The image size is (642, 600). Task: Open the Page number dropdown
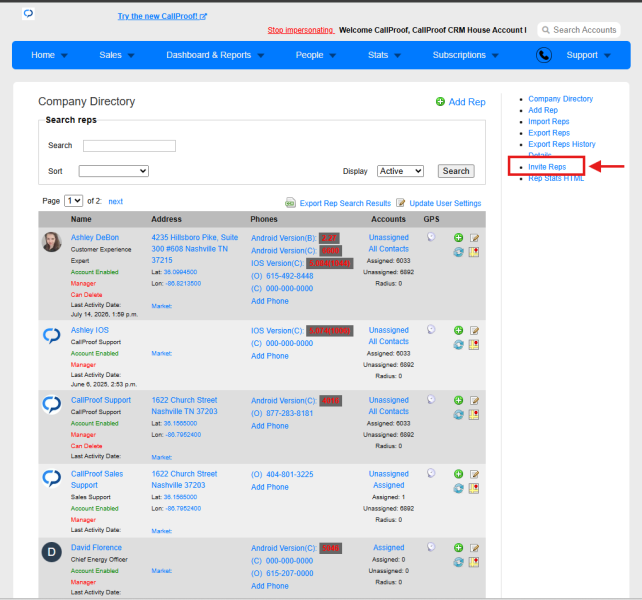[x=74, y=201]
